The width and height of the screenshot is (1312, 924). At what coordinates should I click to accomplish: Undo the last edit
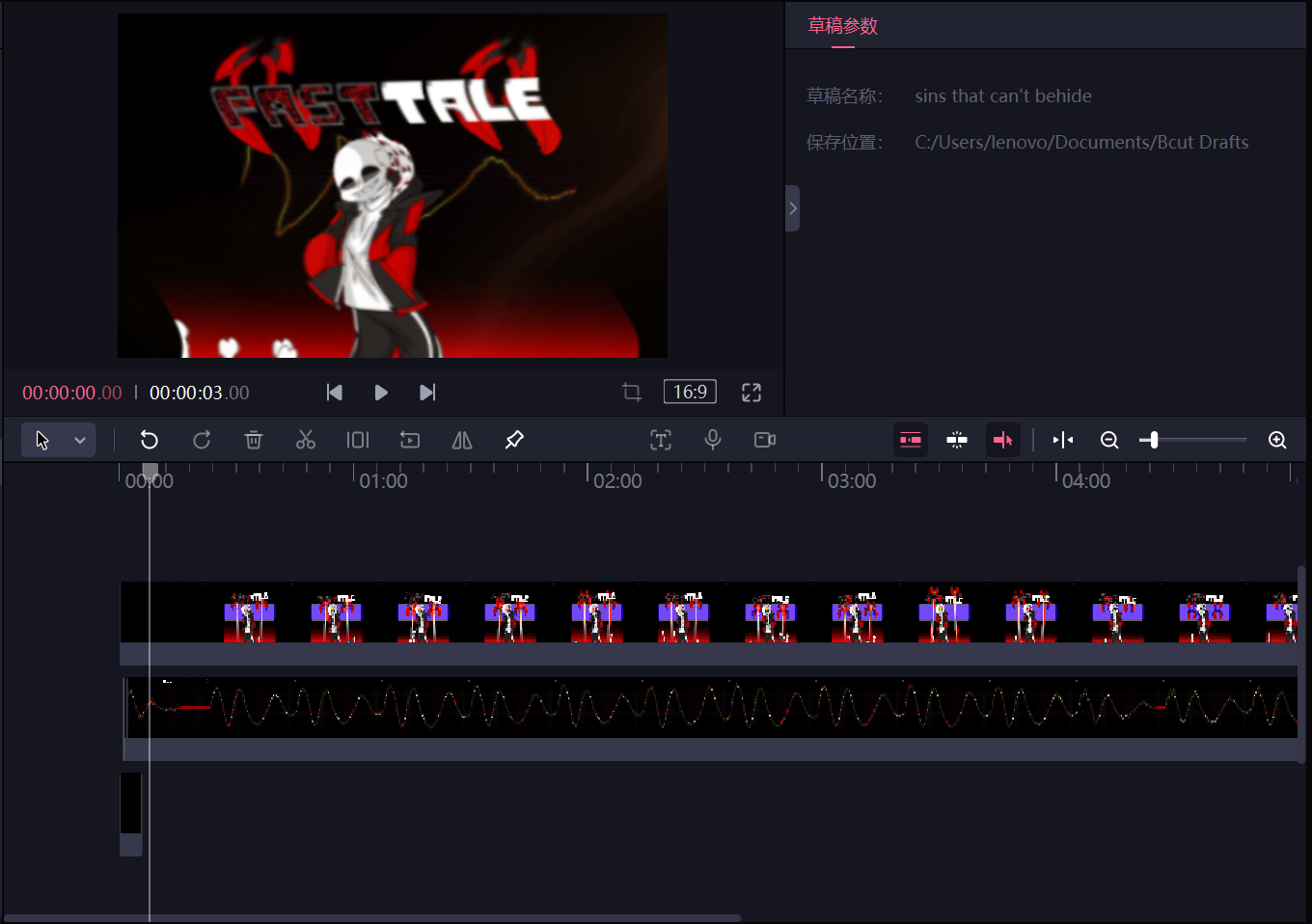150,440
